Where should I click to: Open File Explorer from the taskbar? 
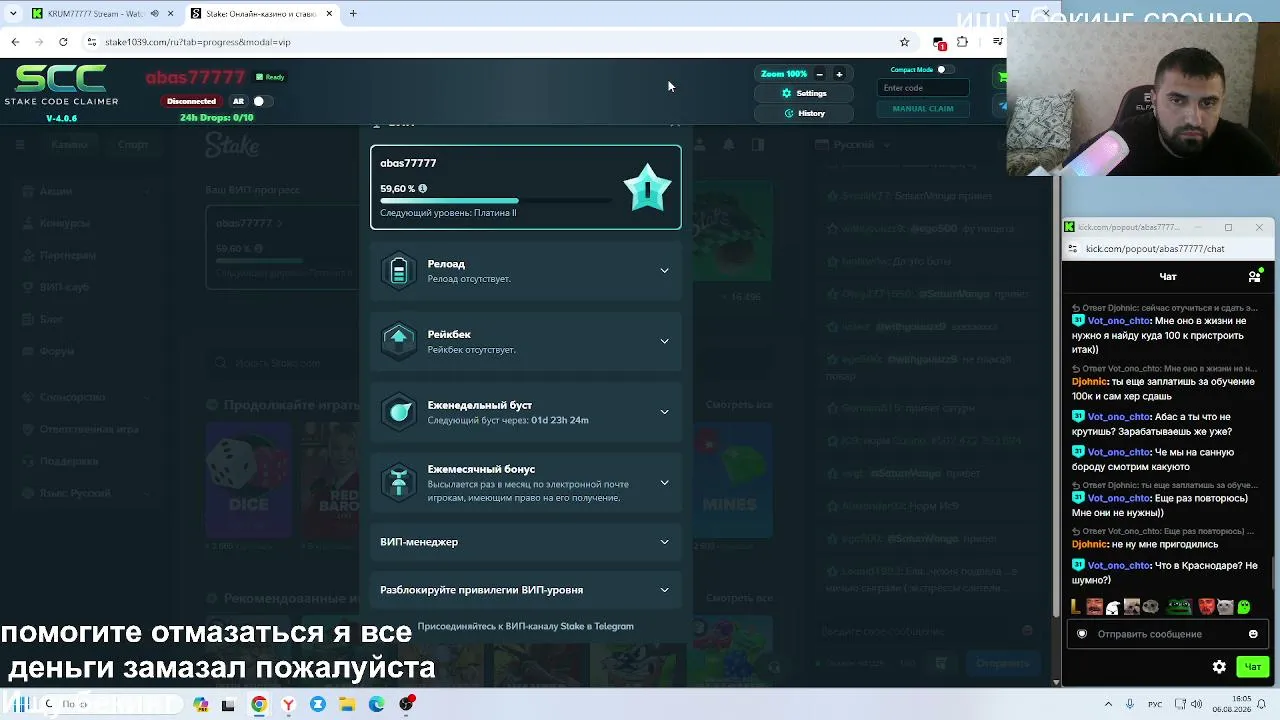coord(347,704)
